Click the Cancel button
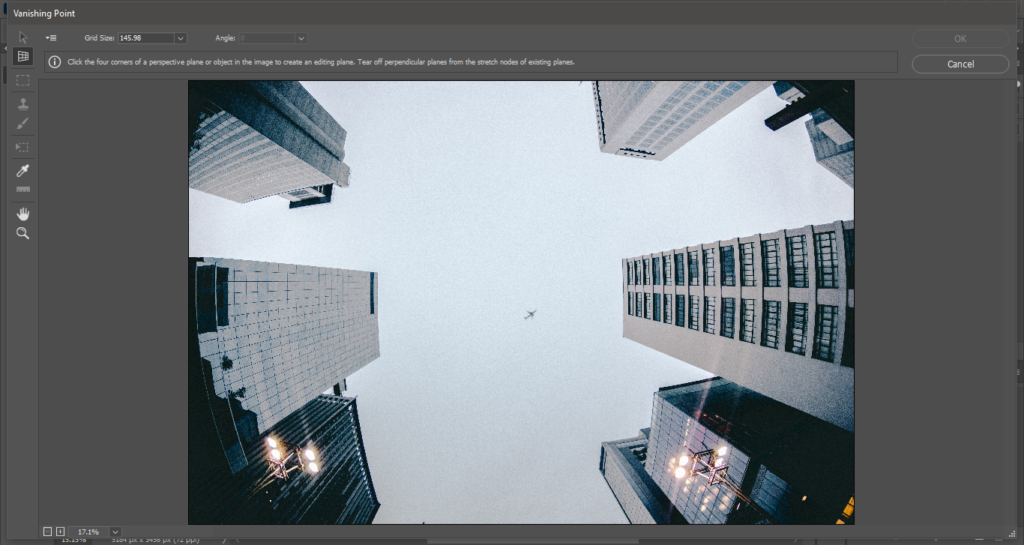The height and width of the screenshot is (545, 1024). pyautogui.click(x=960, y=64)
